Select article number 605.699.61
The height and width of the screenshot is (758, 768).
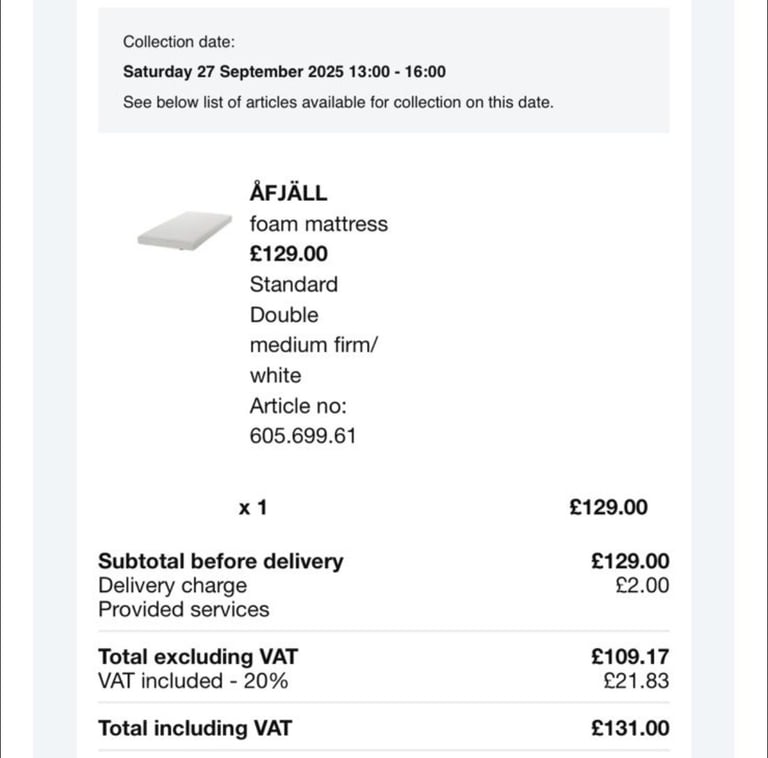click(303, 436)
